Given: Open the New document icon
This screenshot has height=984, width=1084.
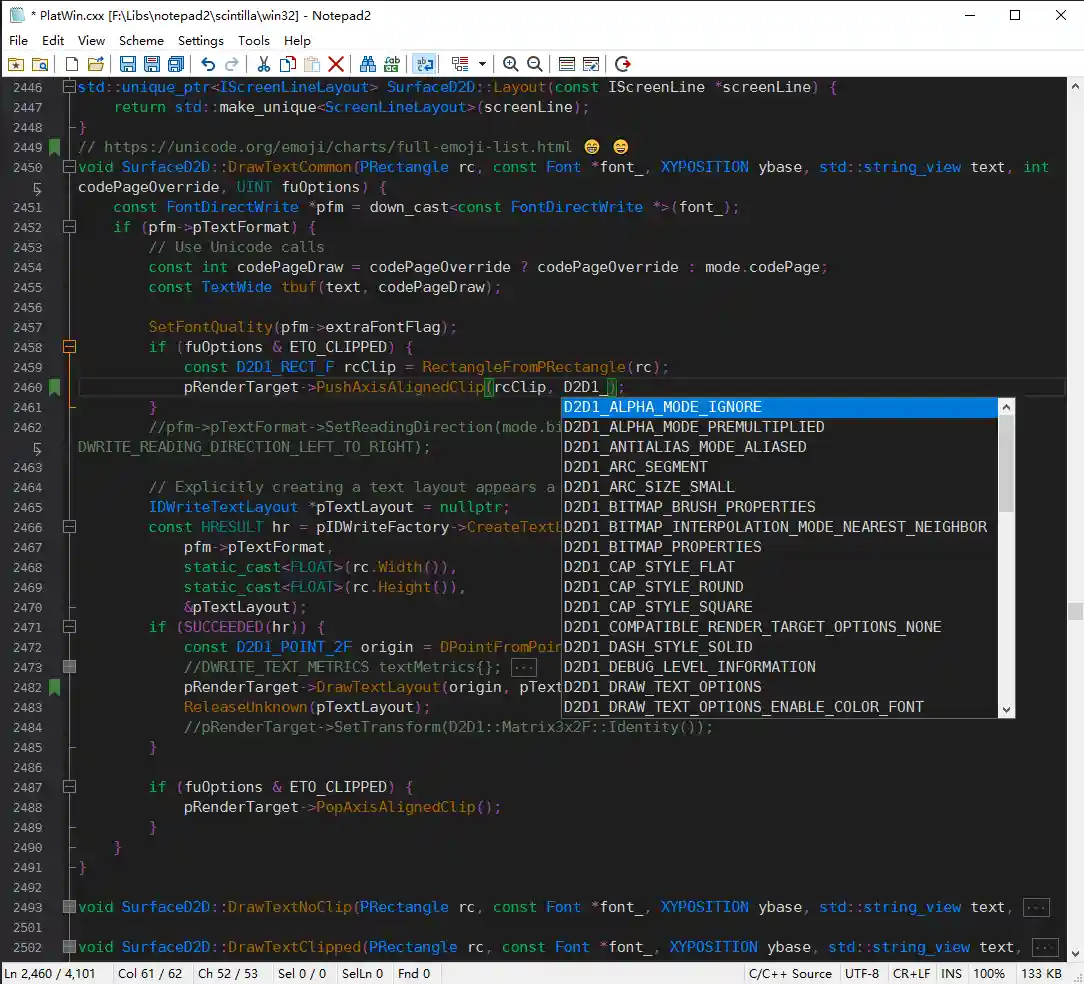Looking at the screenshot, I should (x=71, y=64).
